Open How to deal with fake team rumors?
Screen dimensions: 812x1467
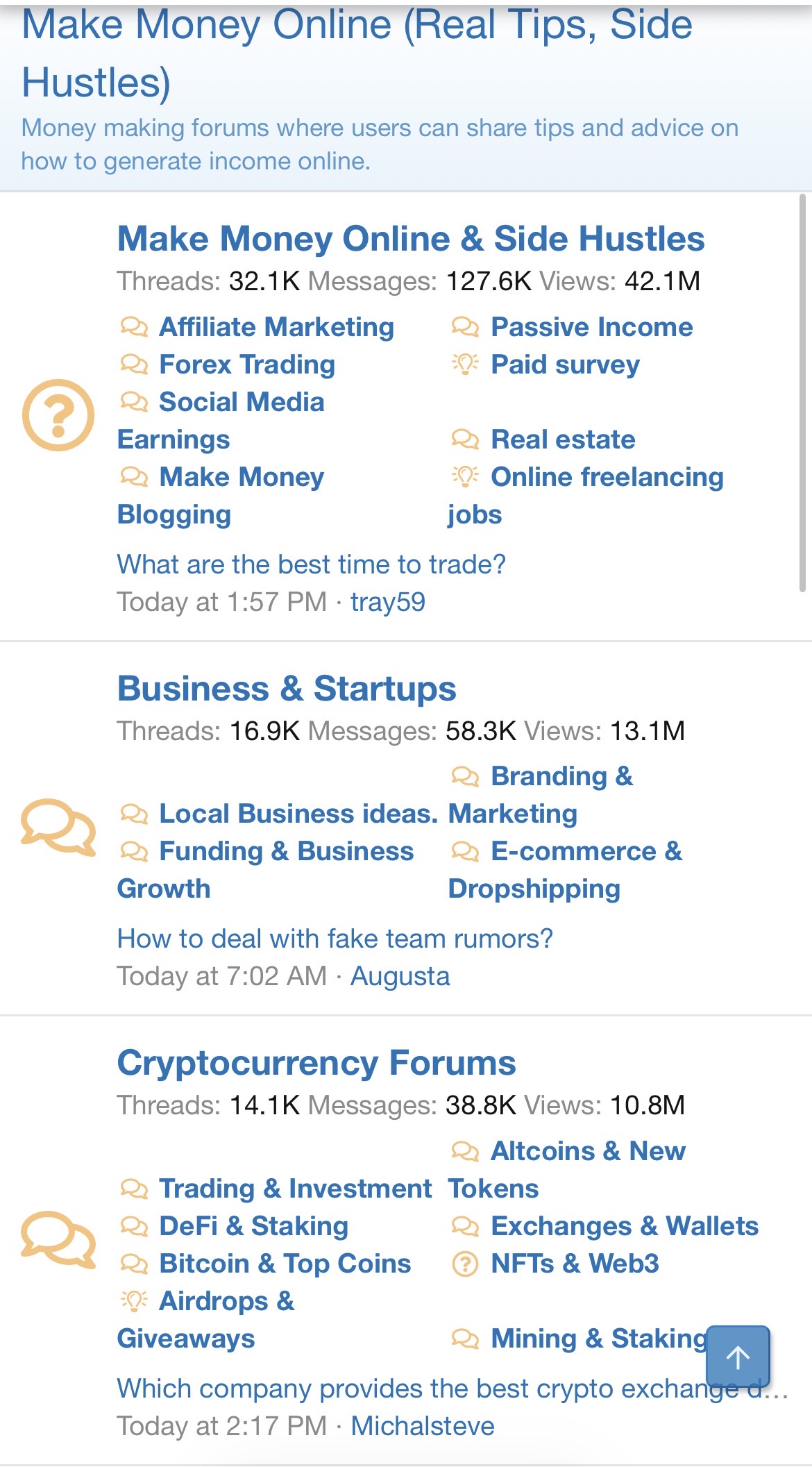pyautogui.click(x=335, y=939)
